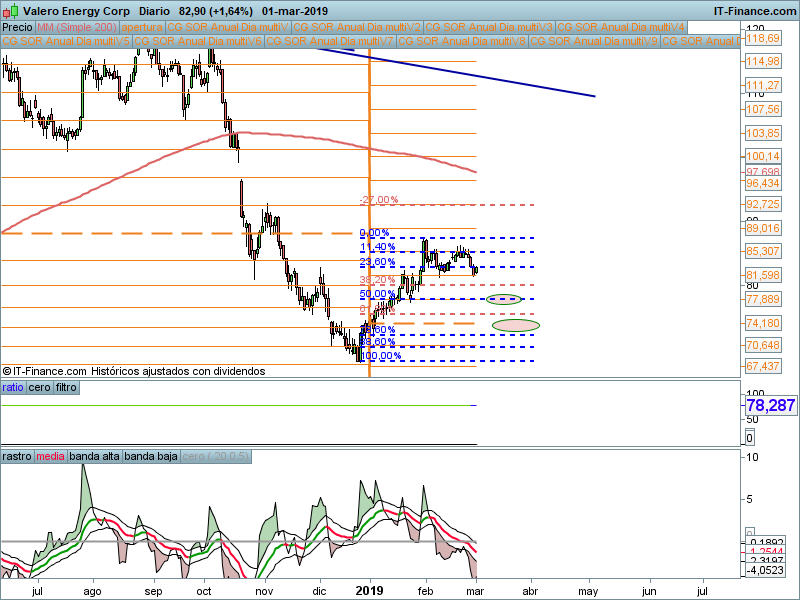
Task: Select the apertura indicator label
Action: [142, 27]
